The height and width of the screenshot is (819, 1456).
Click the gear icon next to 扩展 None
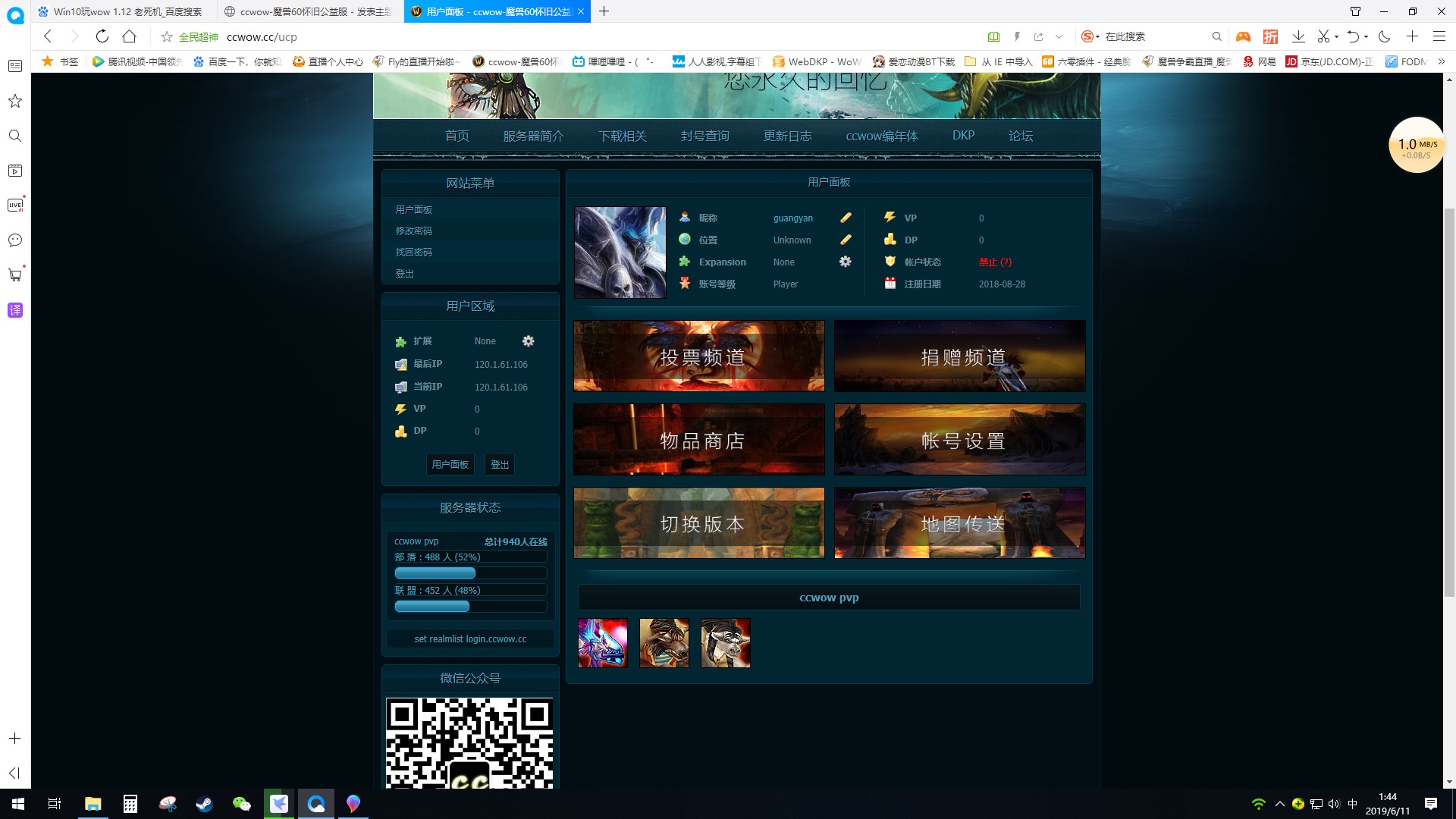pyautogui.click(x=529, y=341)
